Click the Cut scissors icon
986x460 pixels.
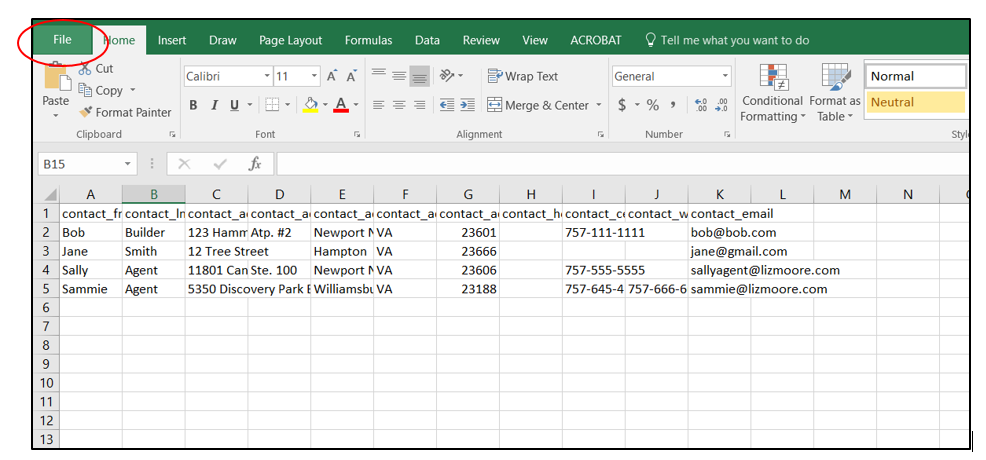coord(84,69)
